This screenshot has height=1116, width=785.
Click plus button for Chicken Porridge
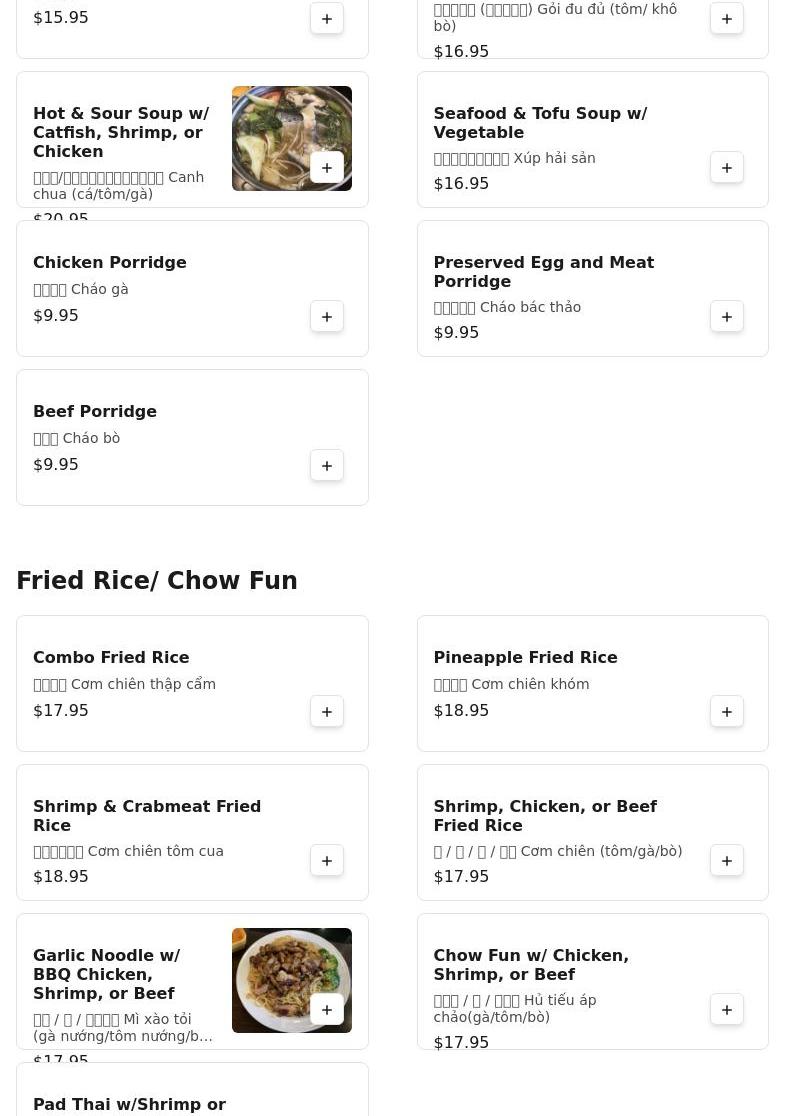click(327, 317)
